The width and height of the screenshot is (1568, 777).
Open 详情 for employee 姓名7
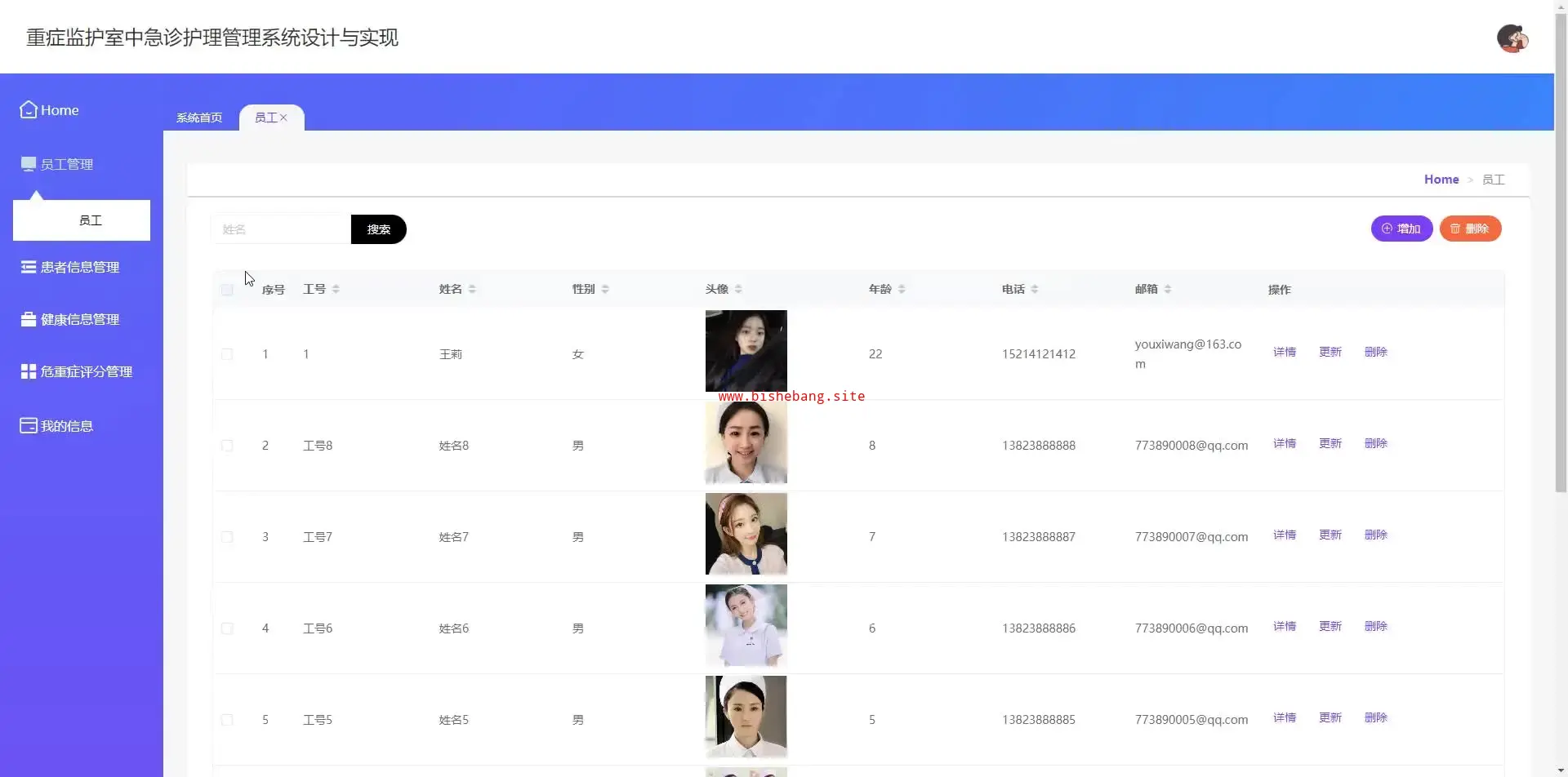point(1285,535)
